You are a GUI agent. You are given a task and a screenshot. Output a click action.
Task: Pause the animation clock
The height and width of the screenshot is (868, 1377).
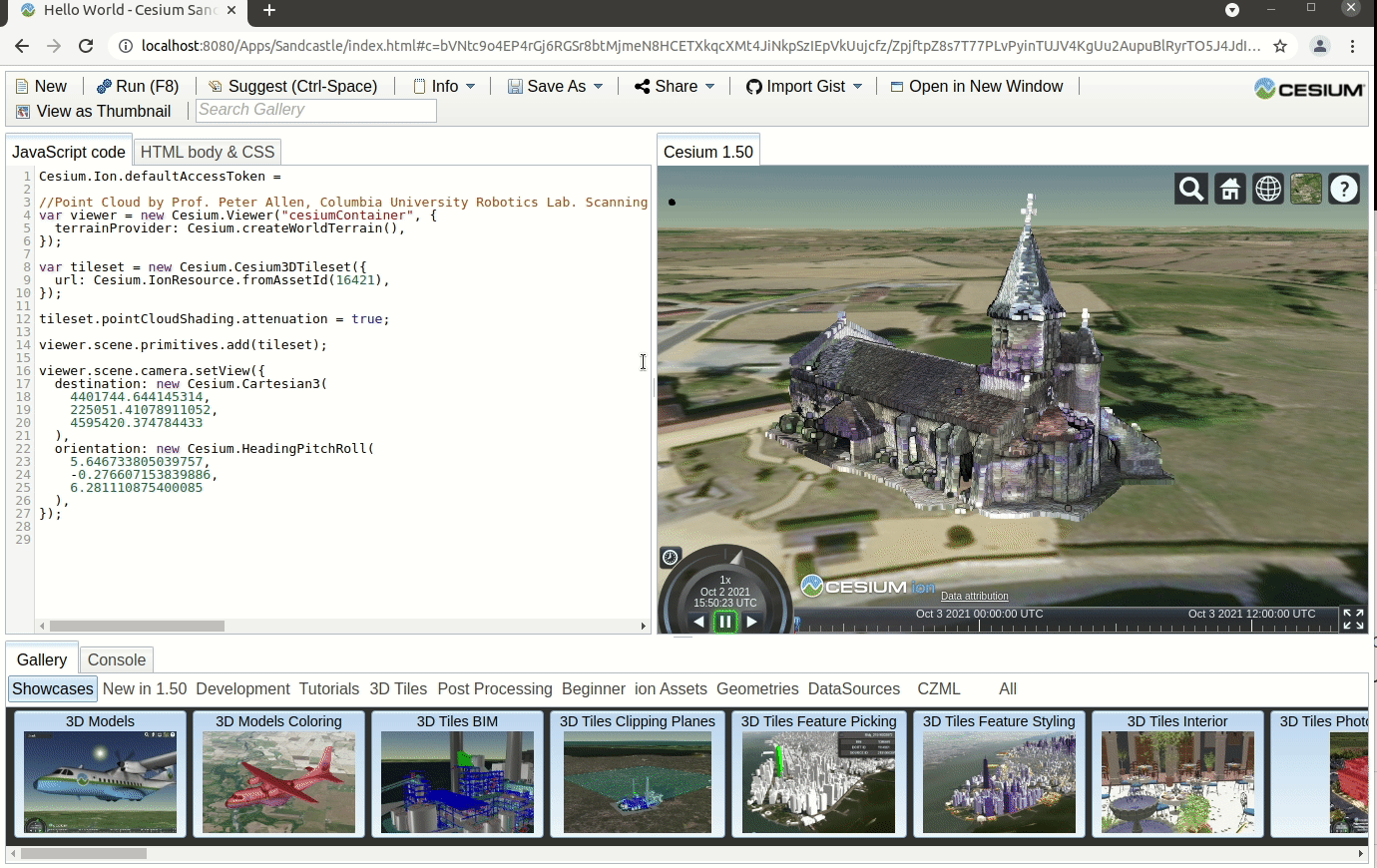[x=725, y=622]
